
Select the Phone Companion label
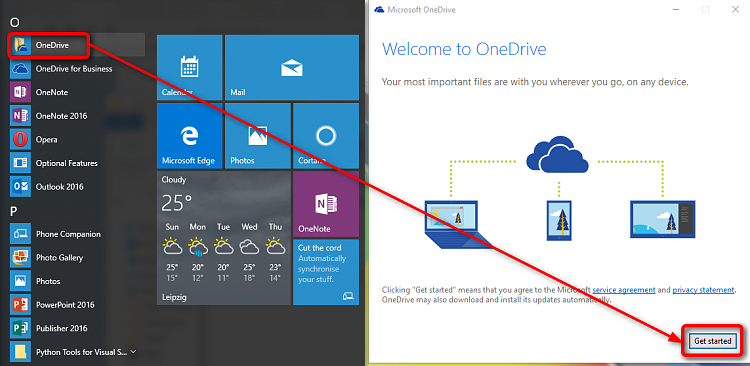(x=68, y=234)
